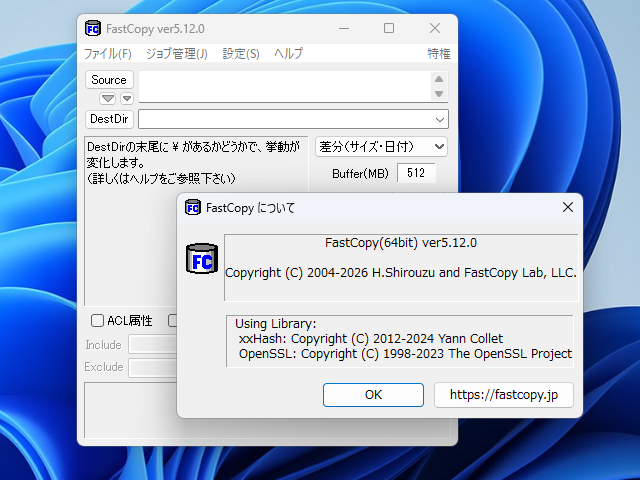Click the Source field scroll up arrow
The width and height of the screenshot is (640, 480).
coord(439,79)
